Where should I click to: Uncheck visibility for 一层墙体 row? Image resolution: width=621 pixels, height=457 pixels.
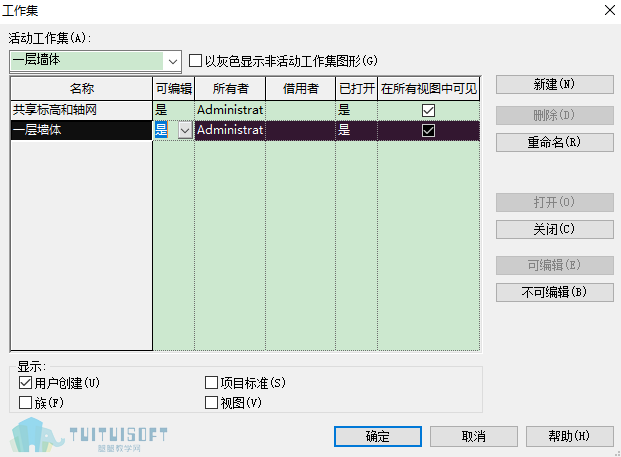(x=428, y=130)
